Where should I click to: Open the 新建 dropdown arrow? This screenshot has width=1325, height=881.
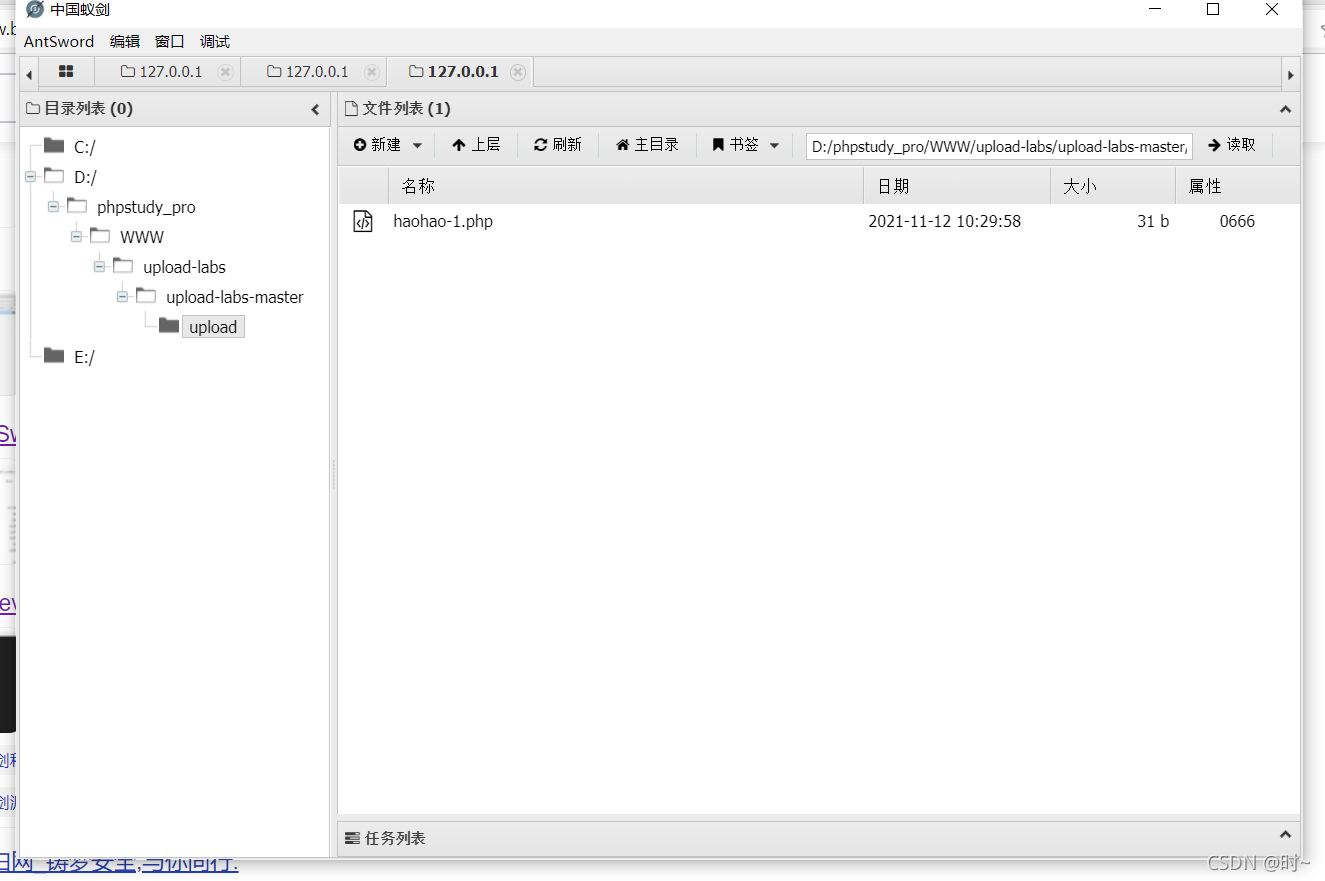[417, 146]
